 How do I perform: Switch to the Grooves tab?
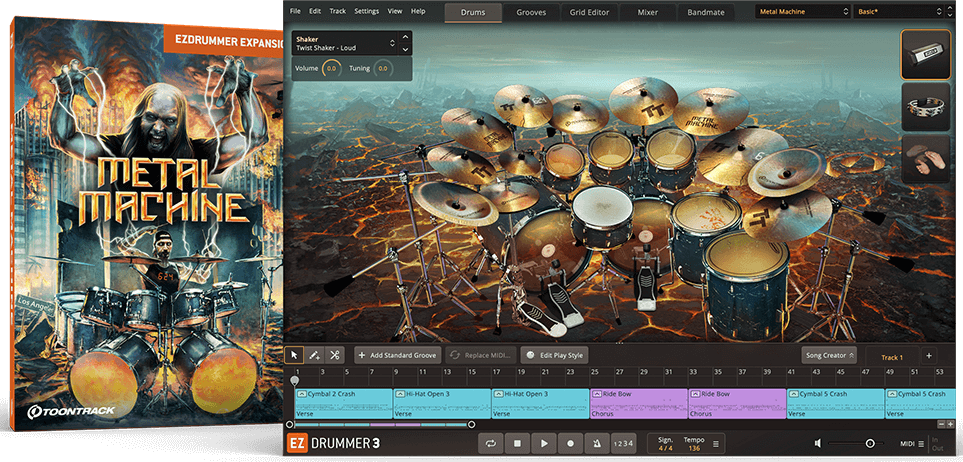[531, 12]
